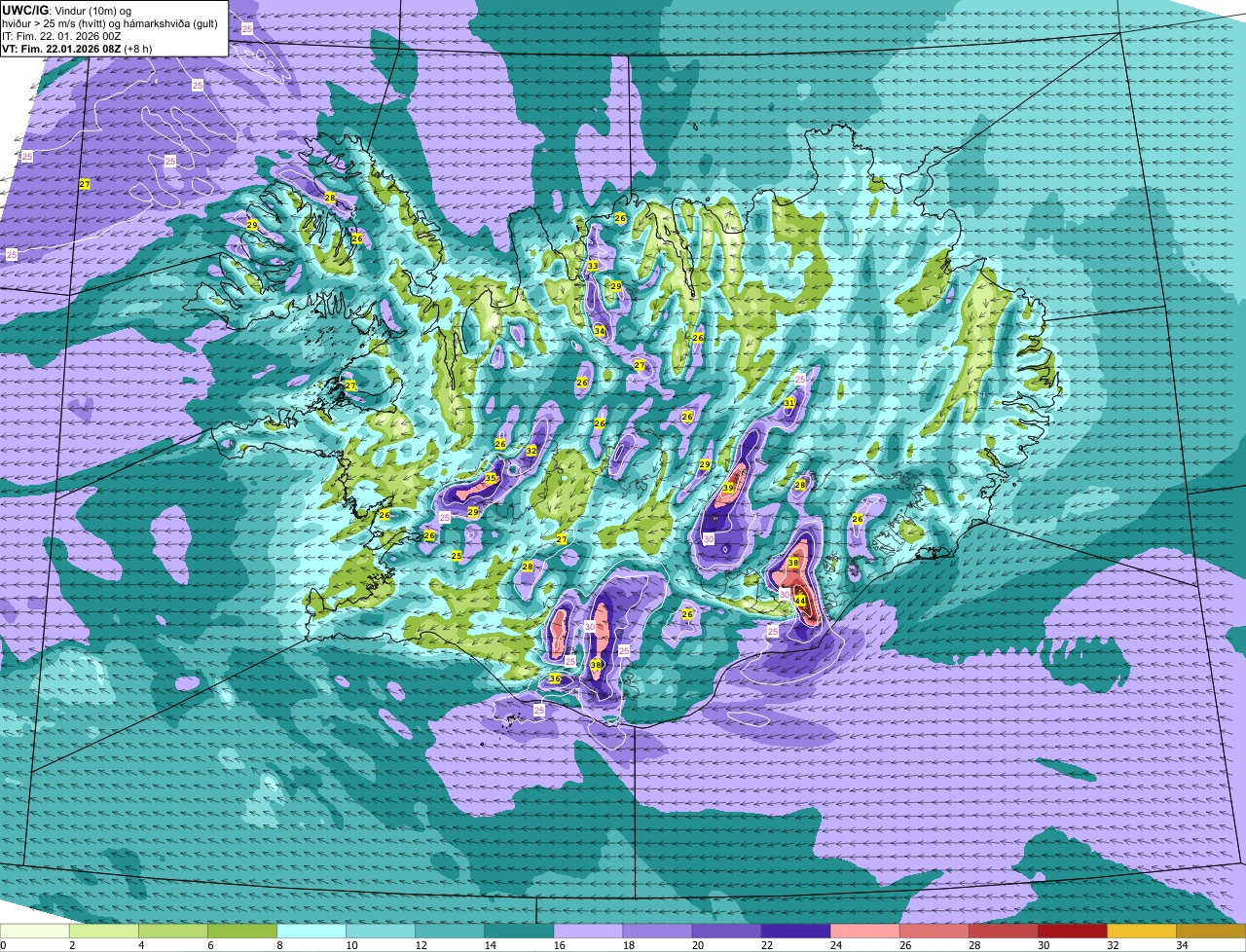This screenshot has height=952, width=1246.
Task: Pick the 16–18 m/s lavender legend swatch
Action: [588, 931]
